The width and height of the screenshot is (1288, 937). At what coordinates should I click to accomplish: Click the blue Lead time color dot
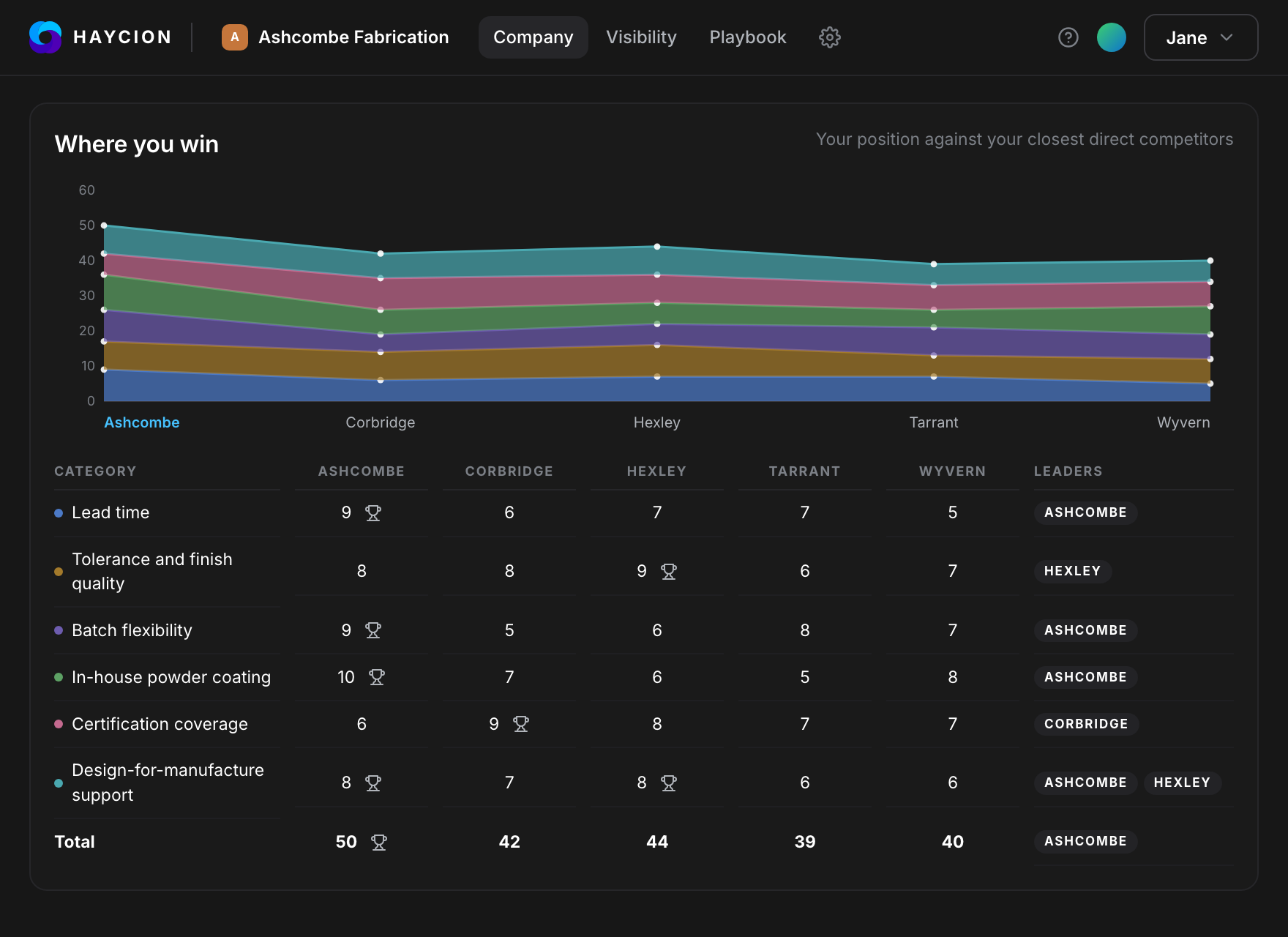pos(59,513)
